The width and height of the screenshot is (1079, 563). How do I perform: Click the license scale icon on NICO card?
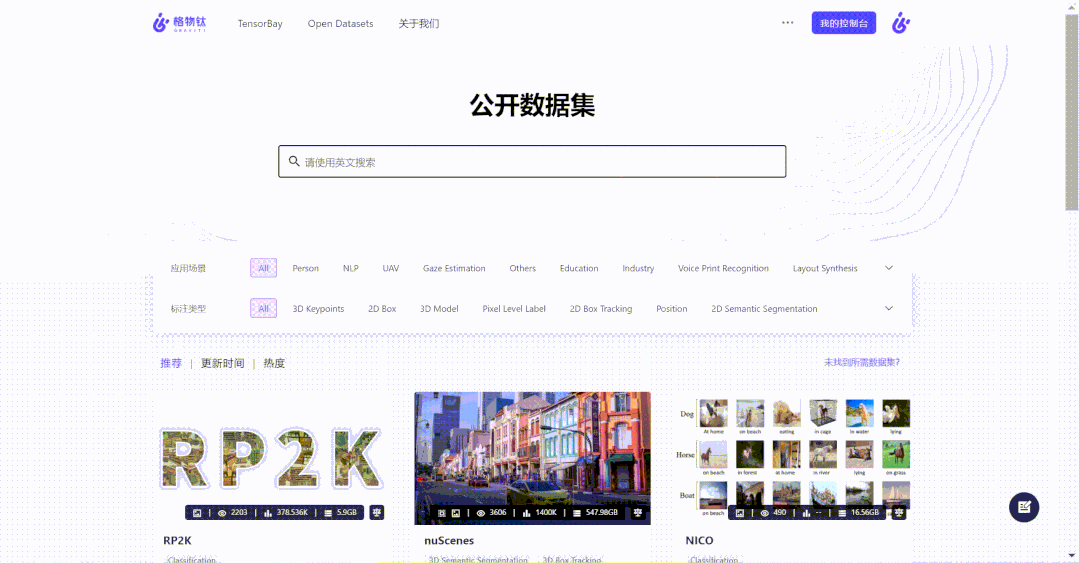tap(899, 513)
